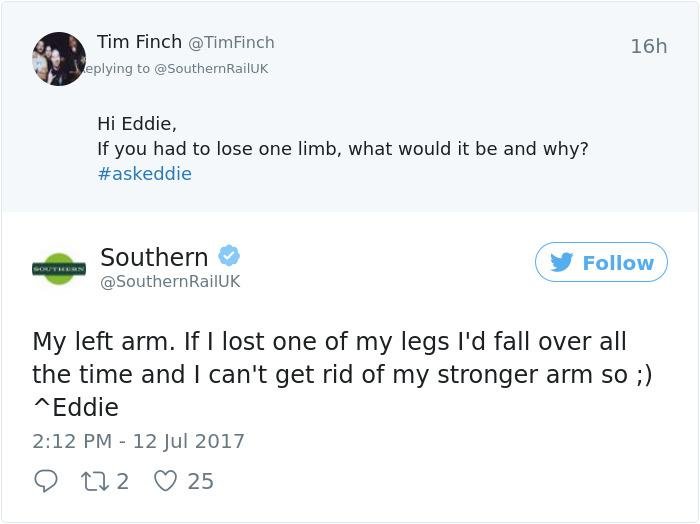
Task: Click the @SouthernRailUK handle under Southern
Action: click(x=170, y=282)
